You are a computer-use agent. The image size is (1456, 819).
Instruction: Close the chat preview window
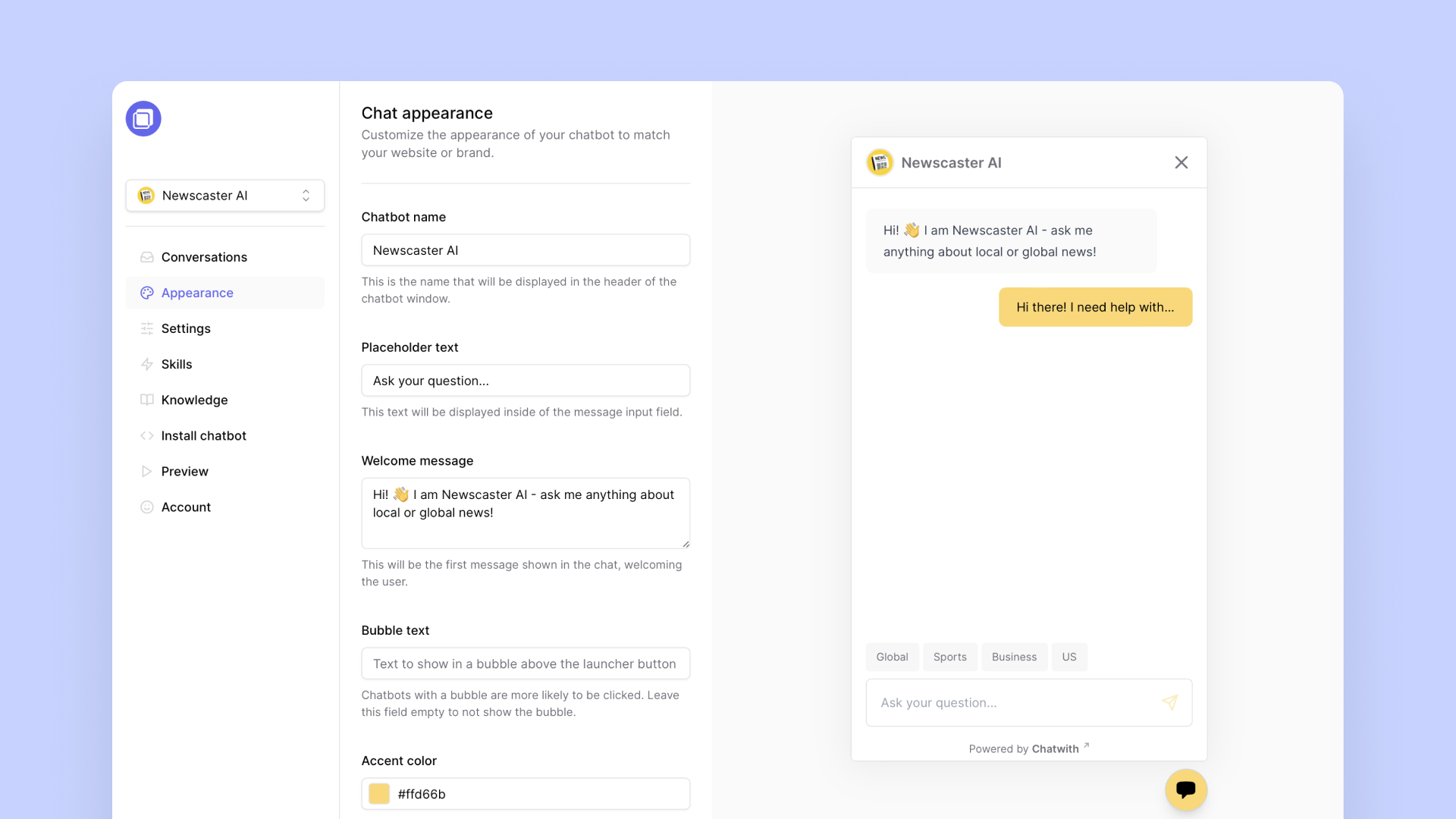pyautogui.click(x=1181, y=162)
